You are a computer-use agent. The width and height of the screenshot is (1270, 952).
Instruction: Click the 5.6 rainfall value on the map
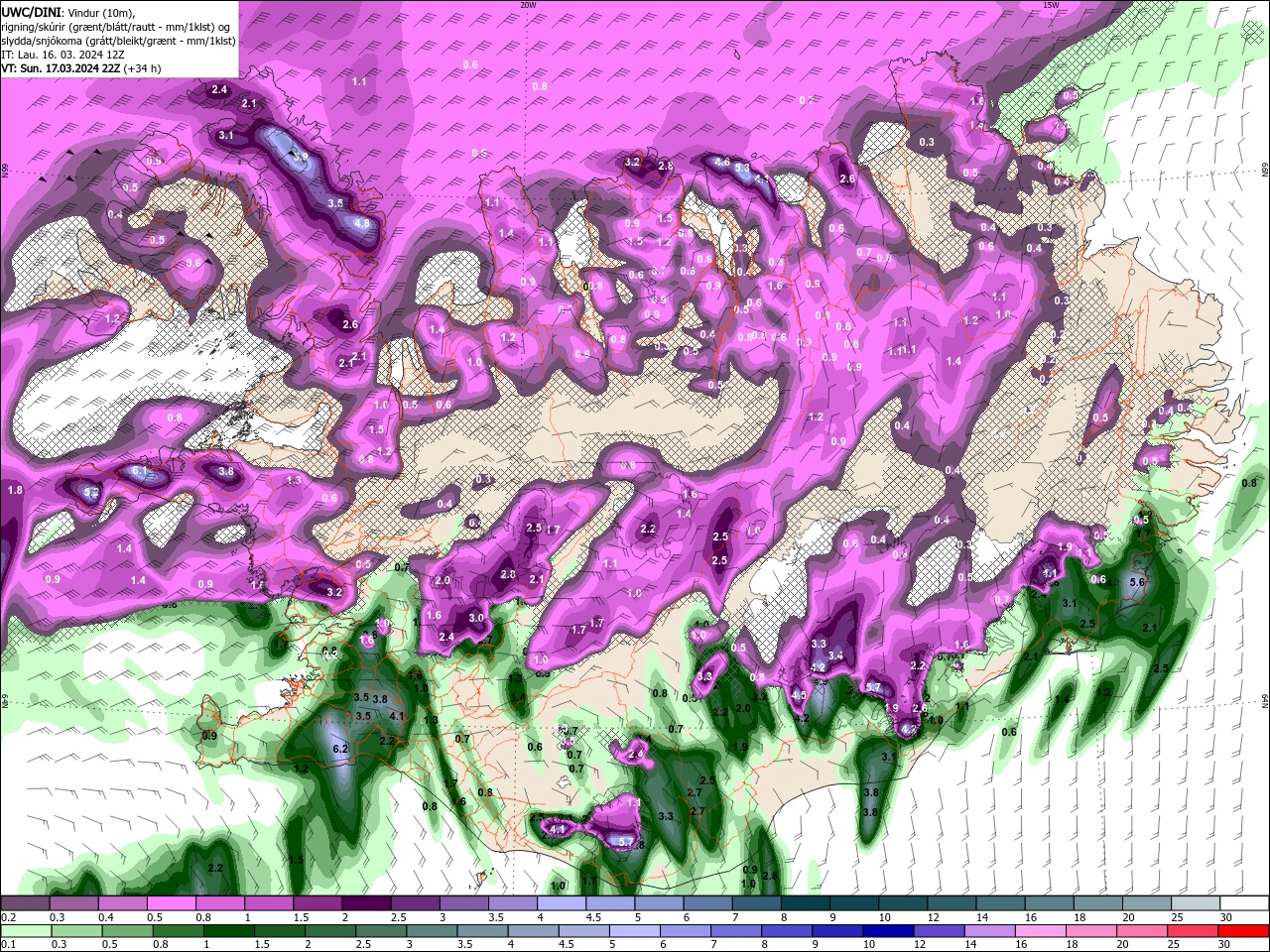point(1137,582)
